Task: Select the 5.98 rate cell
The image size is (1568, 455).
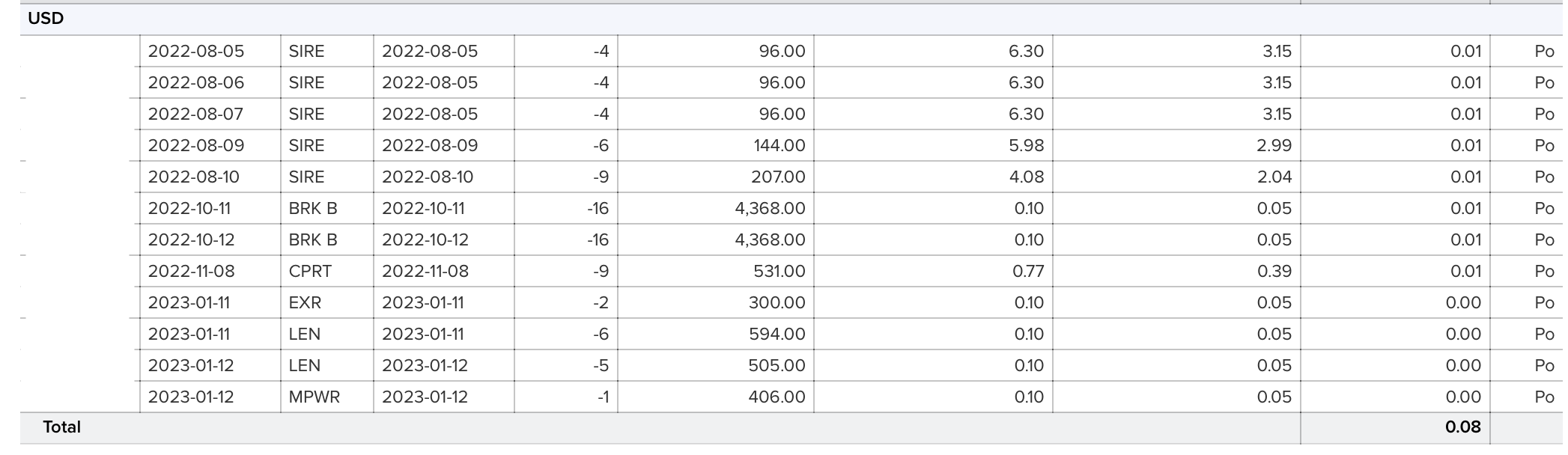Action: pos(1026,146)
